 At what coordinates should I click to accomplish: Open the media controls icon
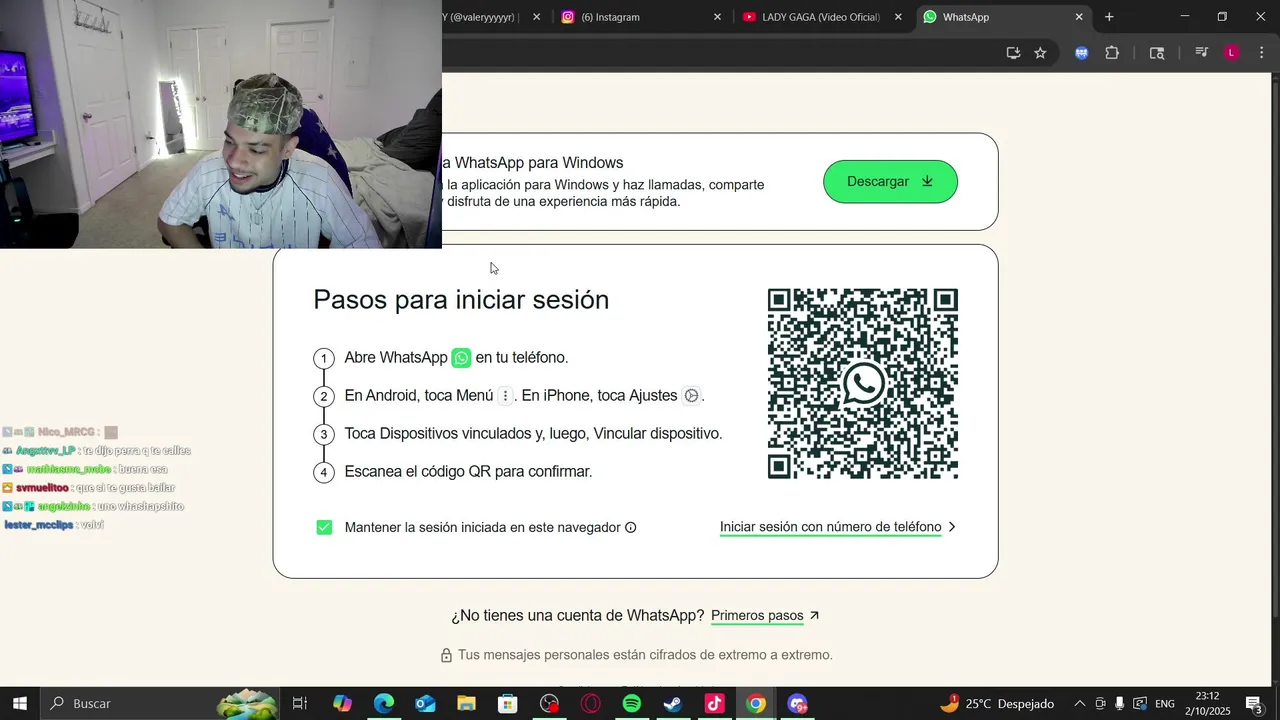coord(1202,53)
